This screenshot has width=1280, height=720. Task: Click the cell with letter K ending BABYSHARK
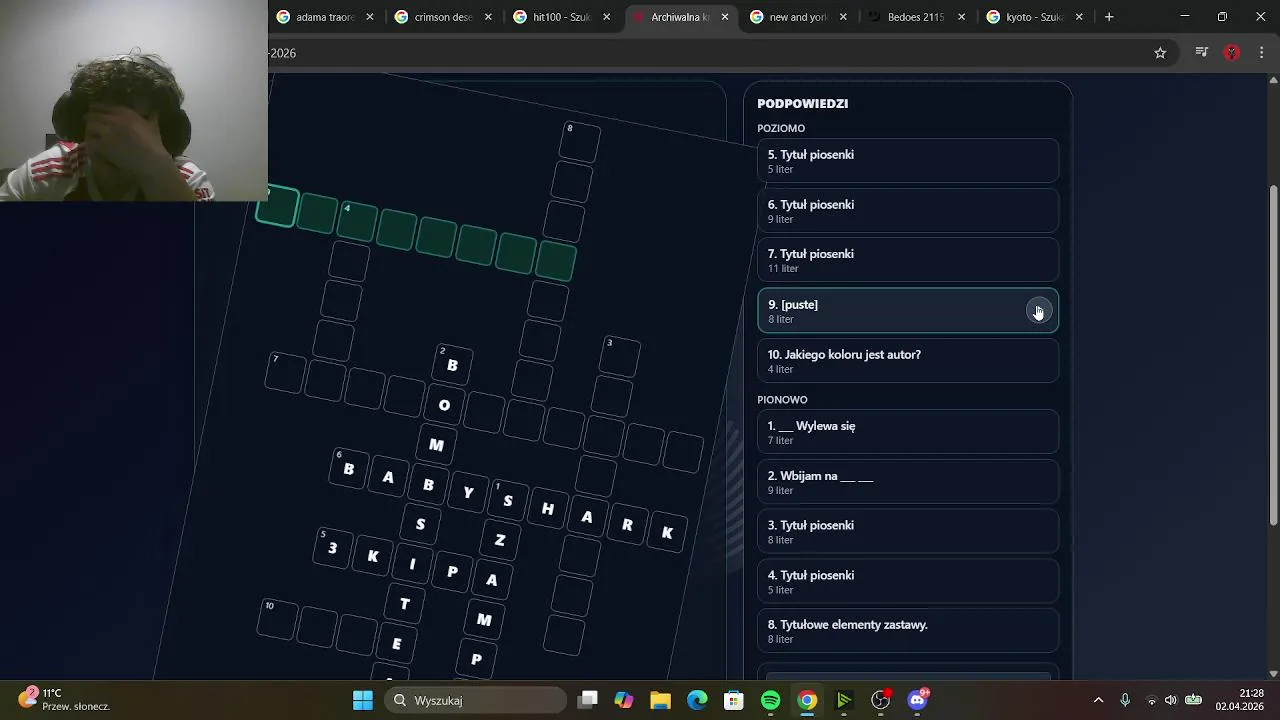[x=667, y=533]
